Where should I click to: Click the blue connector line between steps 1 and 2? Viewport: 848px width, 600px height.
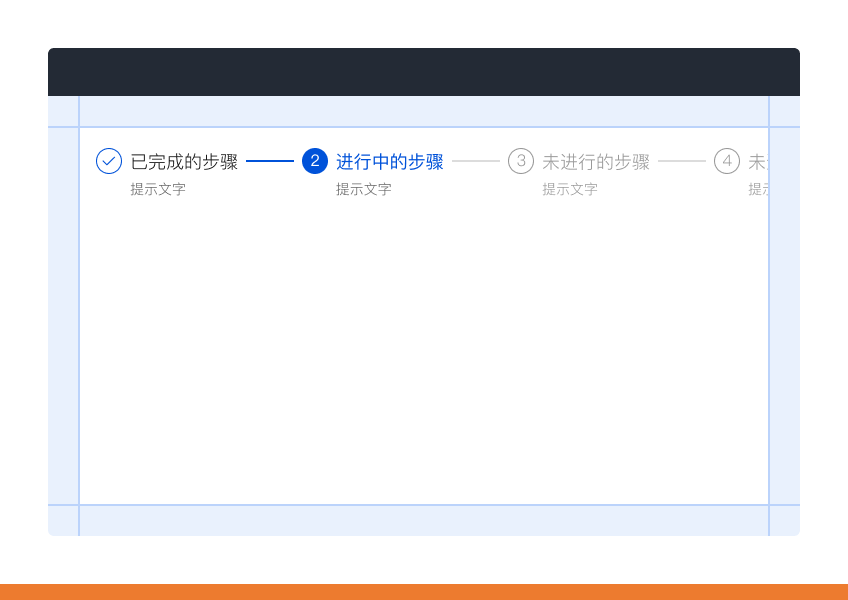tap(270, 161)
